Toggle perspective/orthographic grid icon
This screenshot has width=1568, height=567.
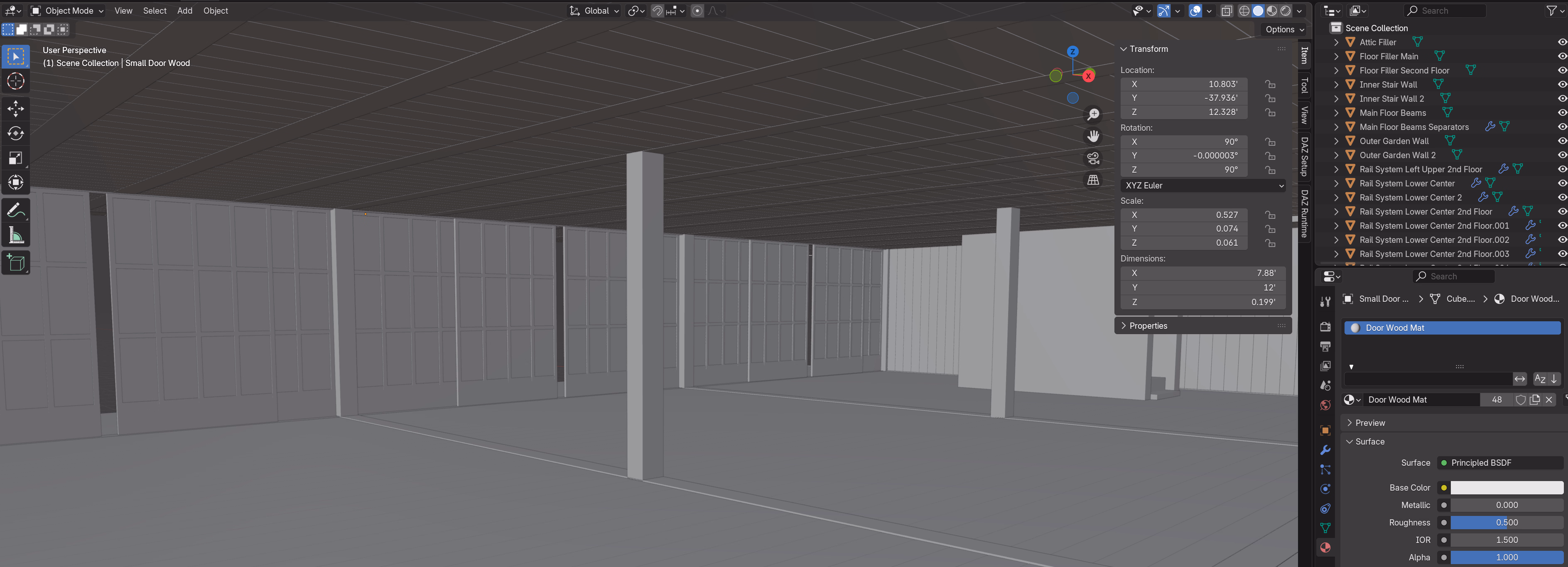1093,180
